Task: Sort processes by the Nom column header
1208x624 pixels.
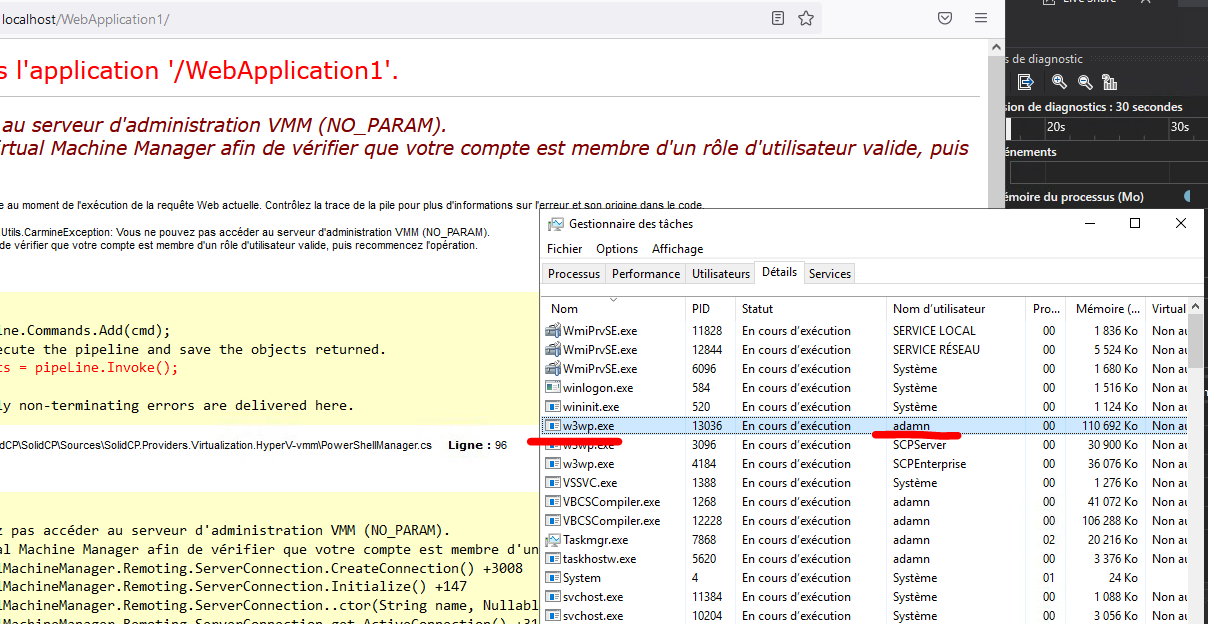Action: click(613, 308)
